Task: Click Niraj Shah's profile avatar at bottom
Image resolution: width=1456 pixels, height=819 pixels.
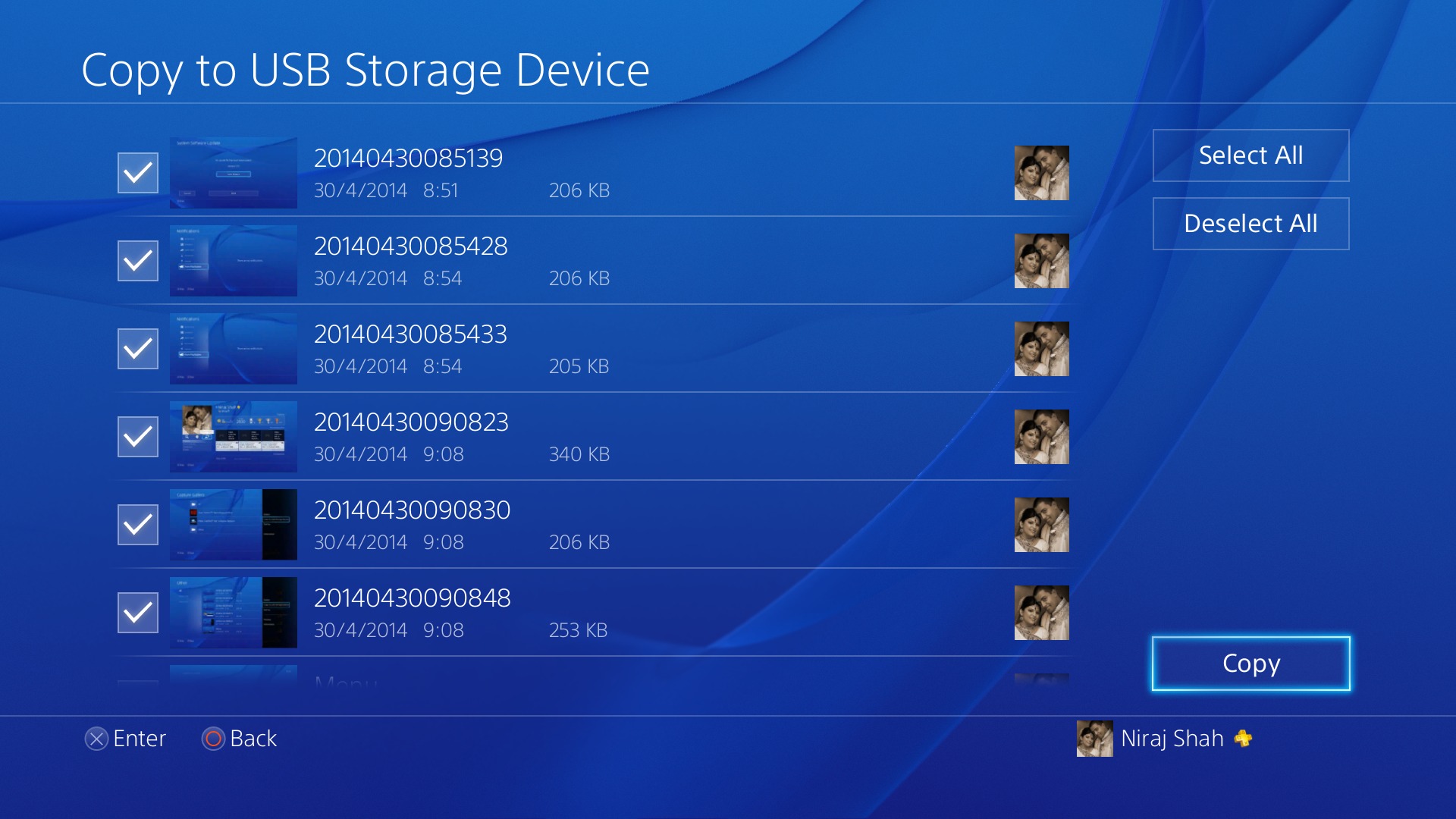Action: pos(1094,739)
